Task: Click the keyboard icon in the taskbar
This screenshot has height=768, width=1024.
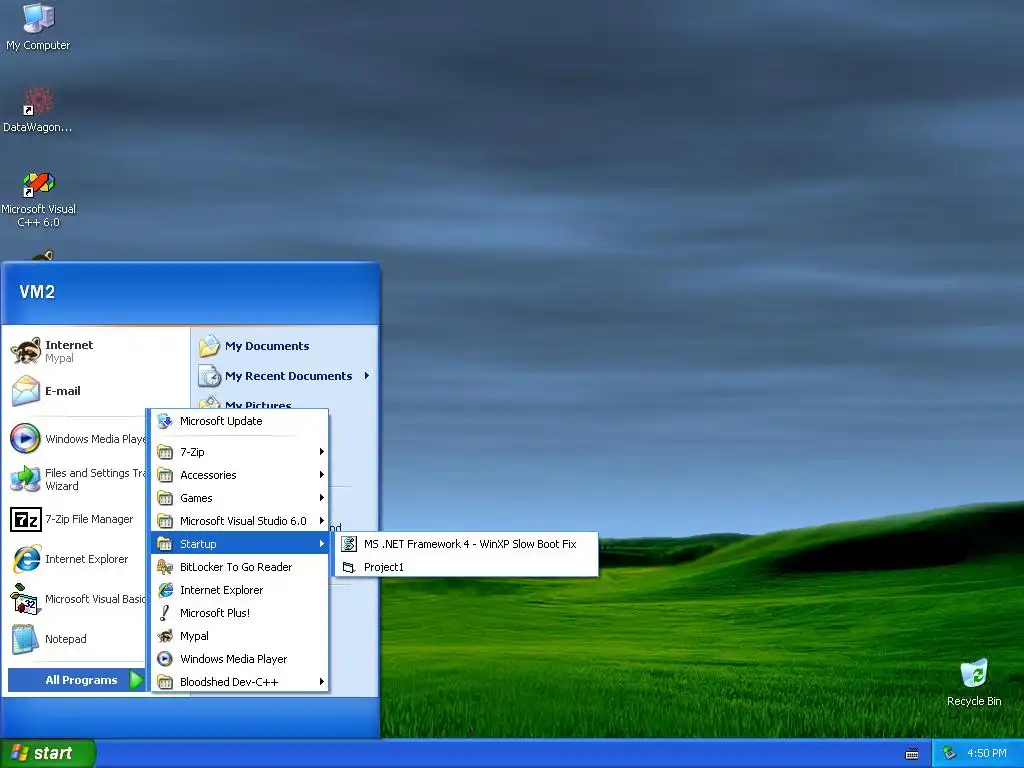Action: click(x=912, y=754)
